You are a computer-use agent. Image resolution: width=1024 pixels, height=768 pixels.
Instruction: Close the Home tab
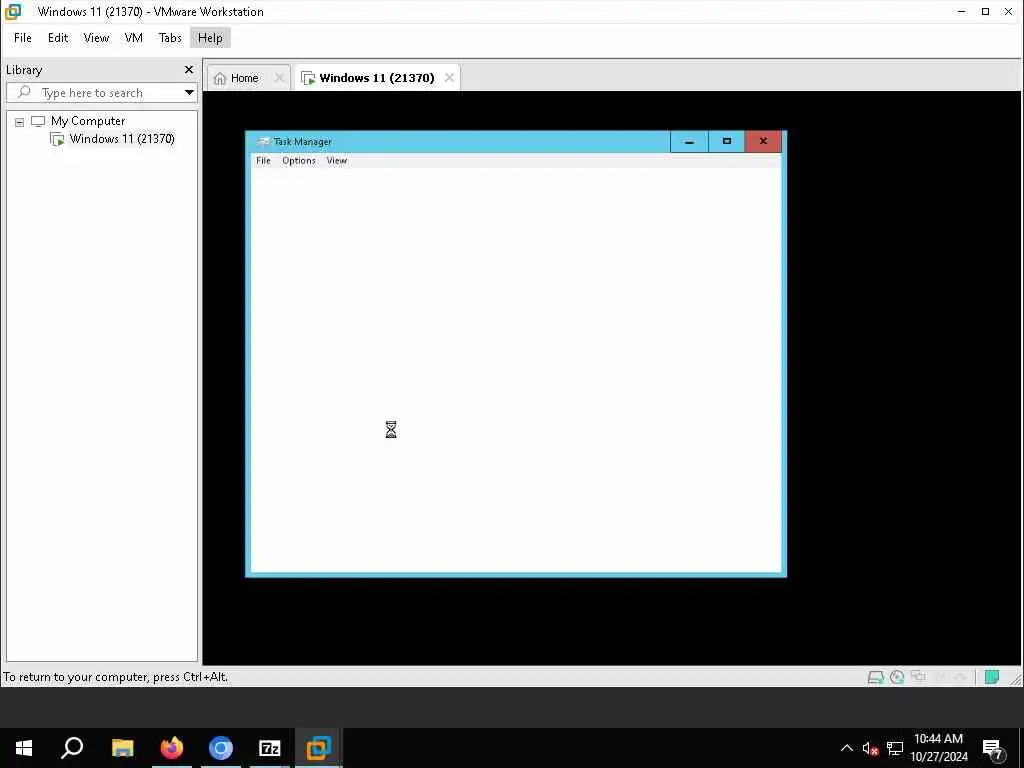(x=279, y=78)
